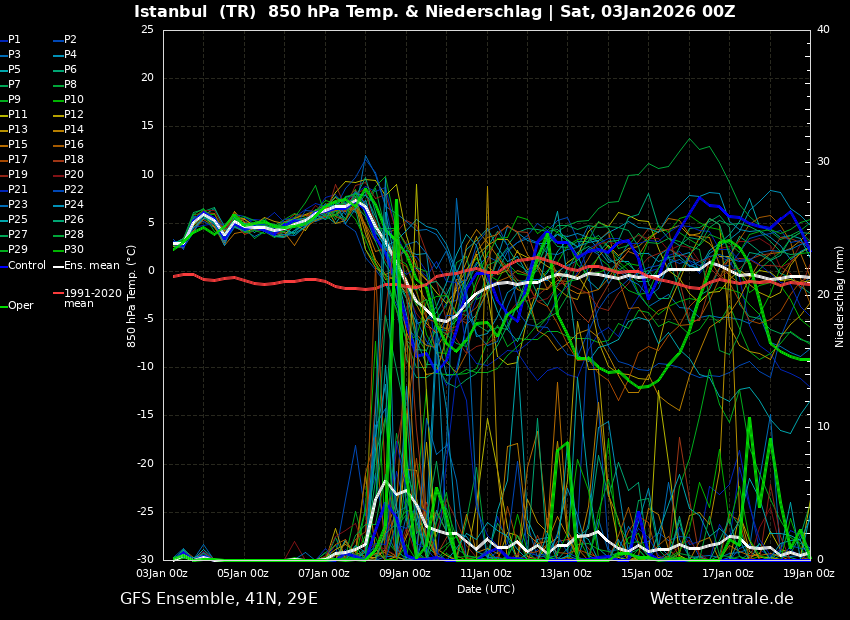The height and width of the screenshot is (620, 850).
Task: Pick the 15Jan 00z date label
Action: click(648, 573)
